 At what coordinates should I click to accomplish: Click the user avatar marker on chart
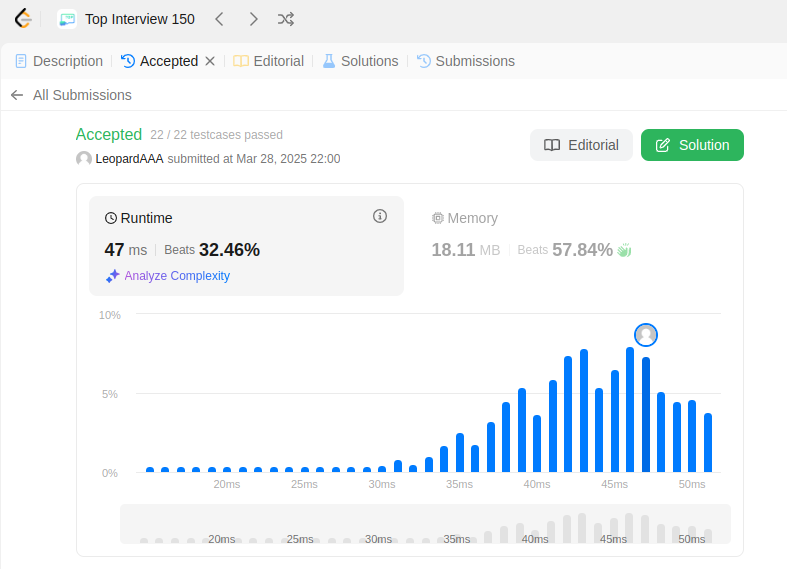click(x=646, y=335)
